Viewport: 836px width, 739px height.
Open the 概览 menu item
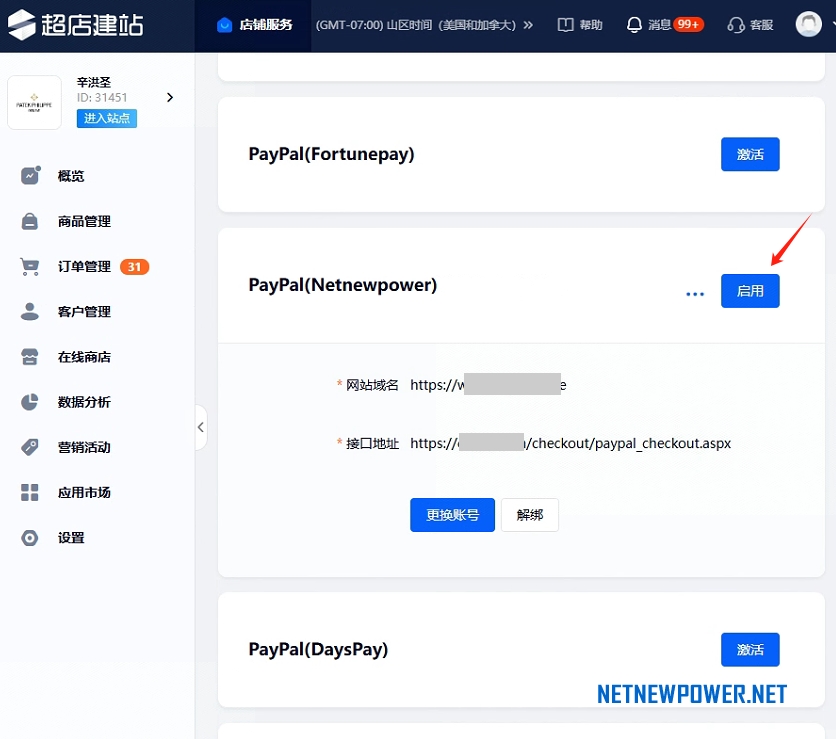click(x=71, y=176)
